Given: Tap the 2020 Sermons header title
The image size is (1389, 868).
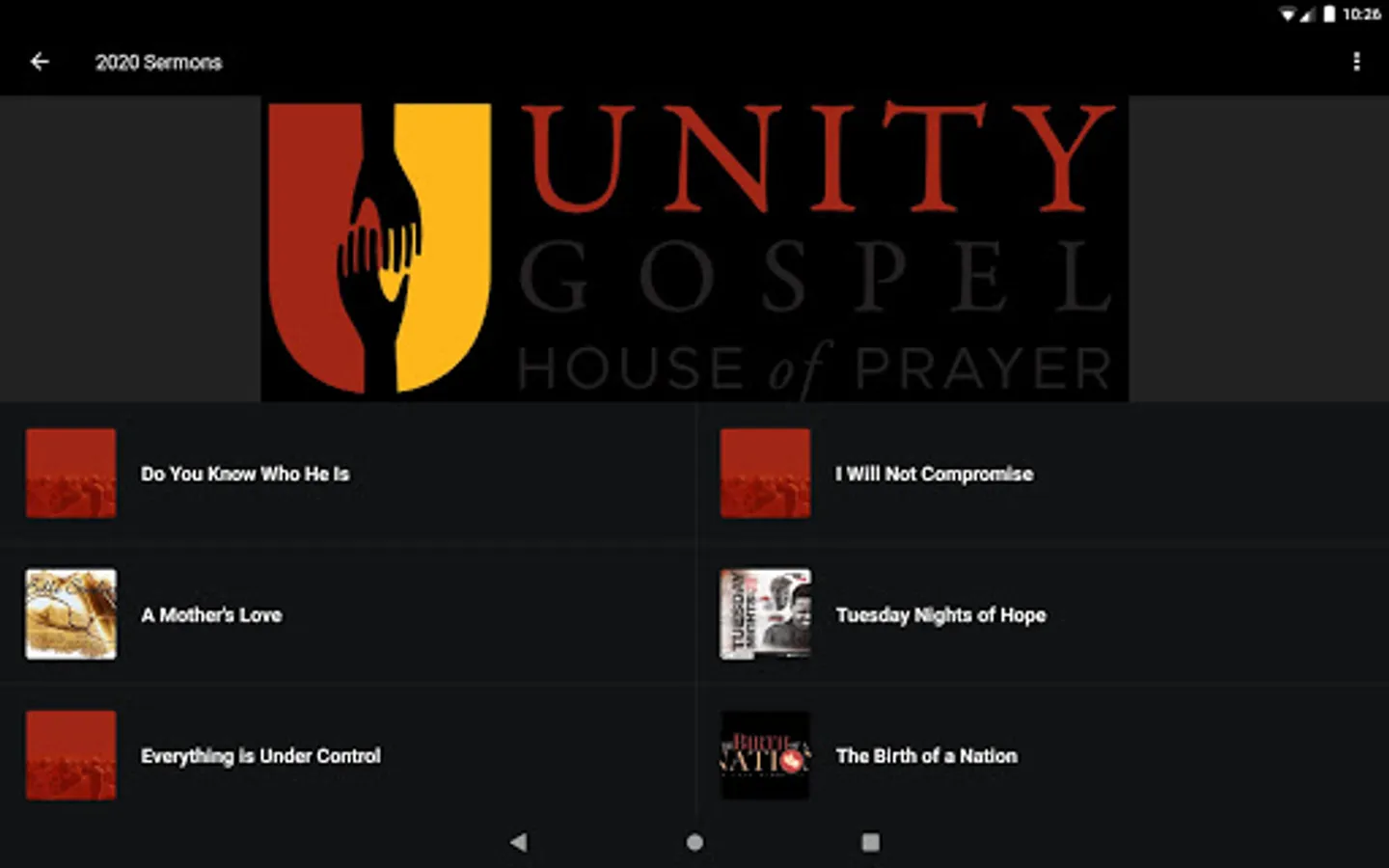Looking at the screenshot, I should pos(158,62).
